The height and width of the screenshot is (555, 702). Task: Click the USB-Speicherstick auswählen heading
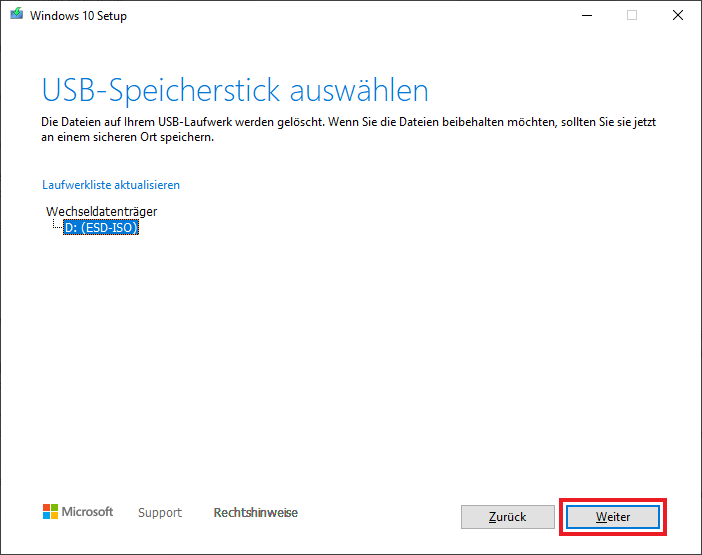(x=235, y=90)
